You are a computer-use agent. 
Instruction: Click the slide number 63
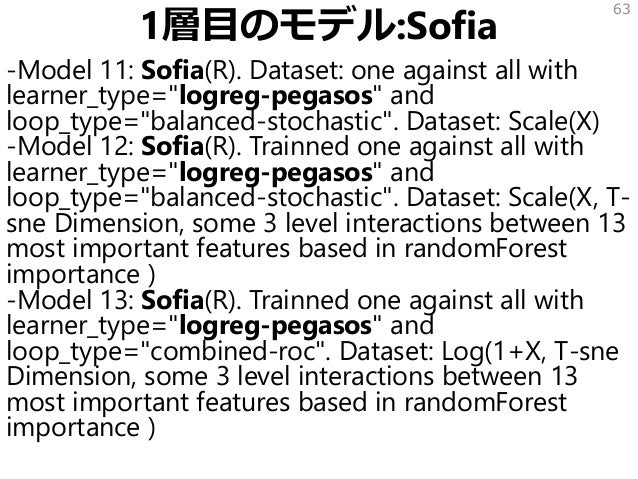622,9
